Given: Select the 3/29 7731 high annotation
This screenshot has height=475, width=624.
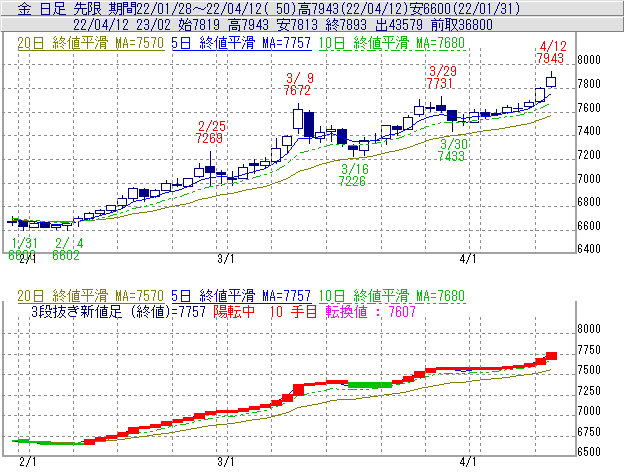Looking at the screenshot, I should pos(441,77).
